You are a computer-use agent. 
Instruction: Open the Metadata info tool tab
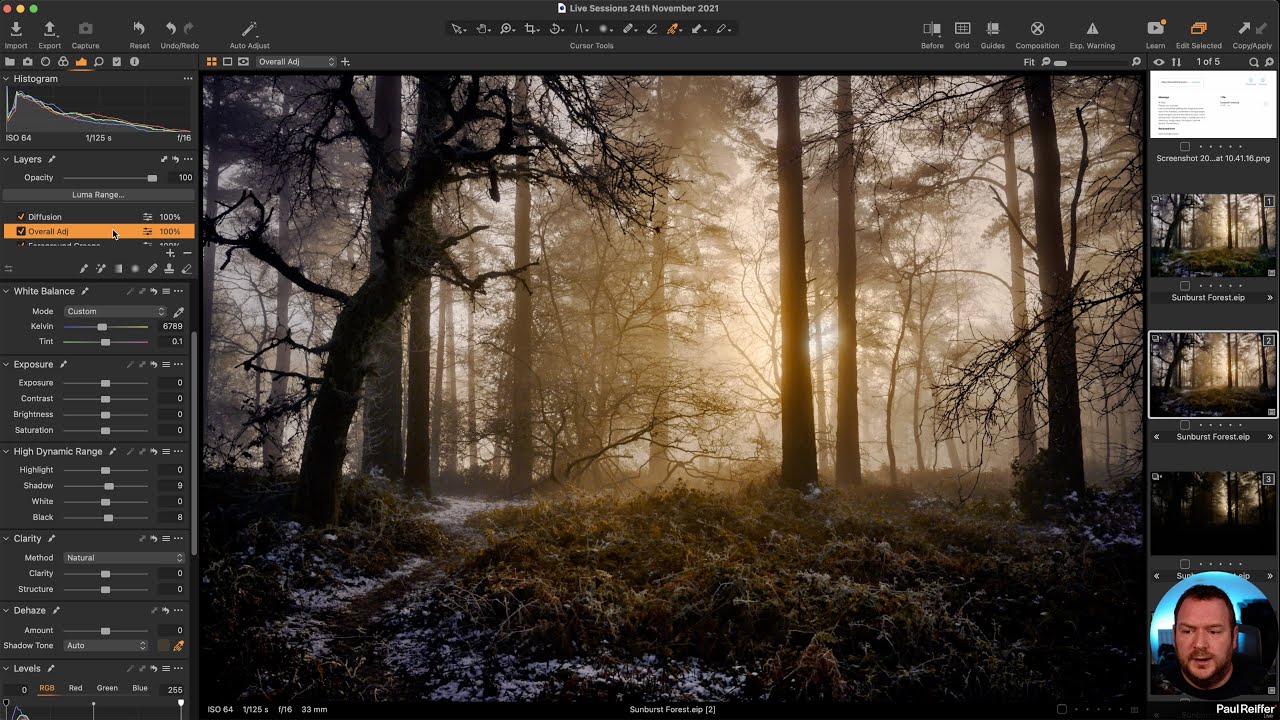point(134,62)
